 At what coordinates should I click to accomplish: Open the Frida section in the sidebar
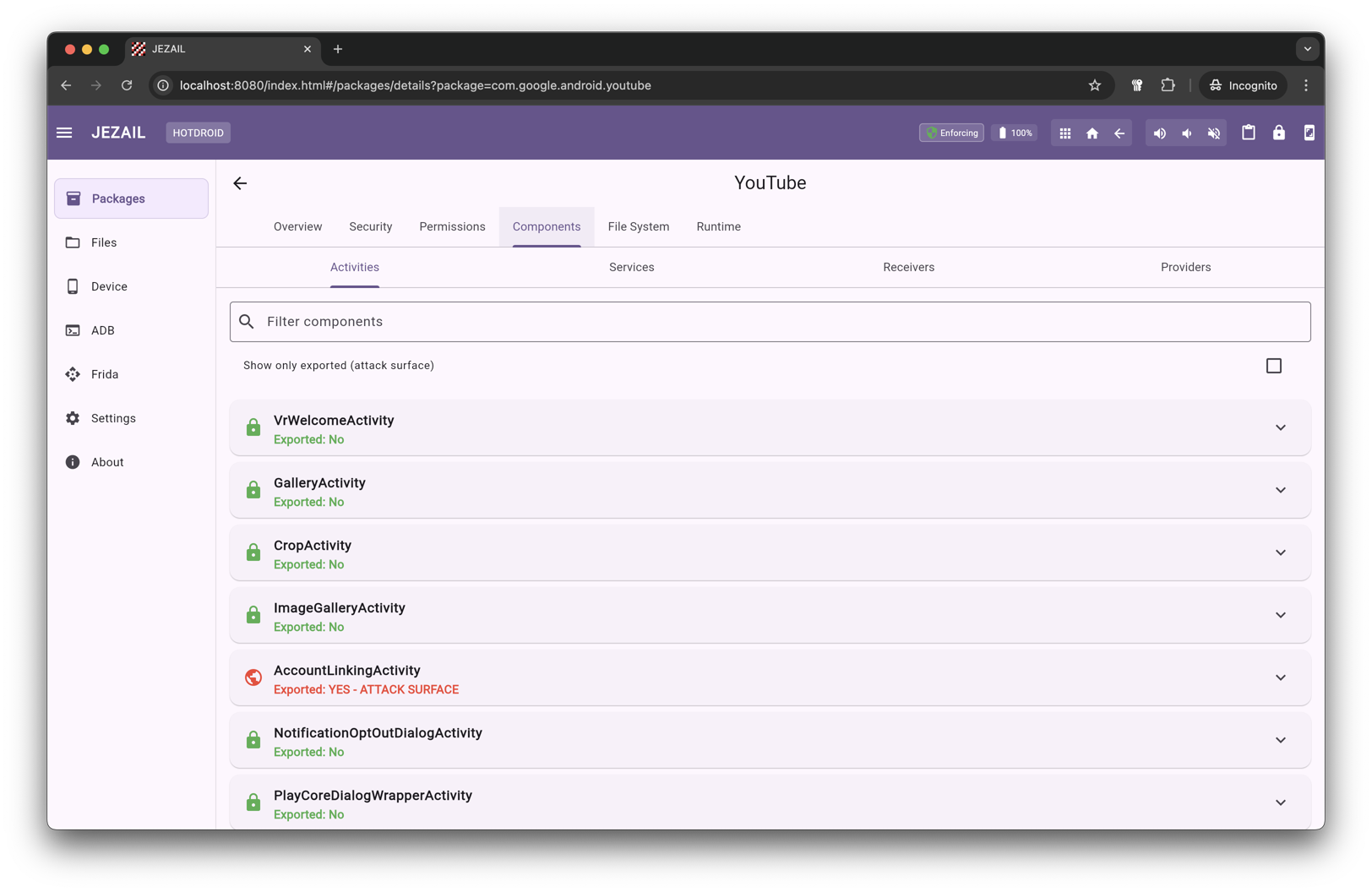tap(105, 374)
